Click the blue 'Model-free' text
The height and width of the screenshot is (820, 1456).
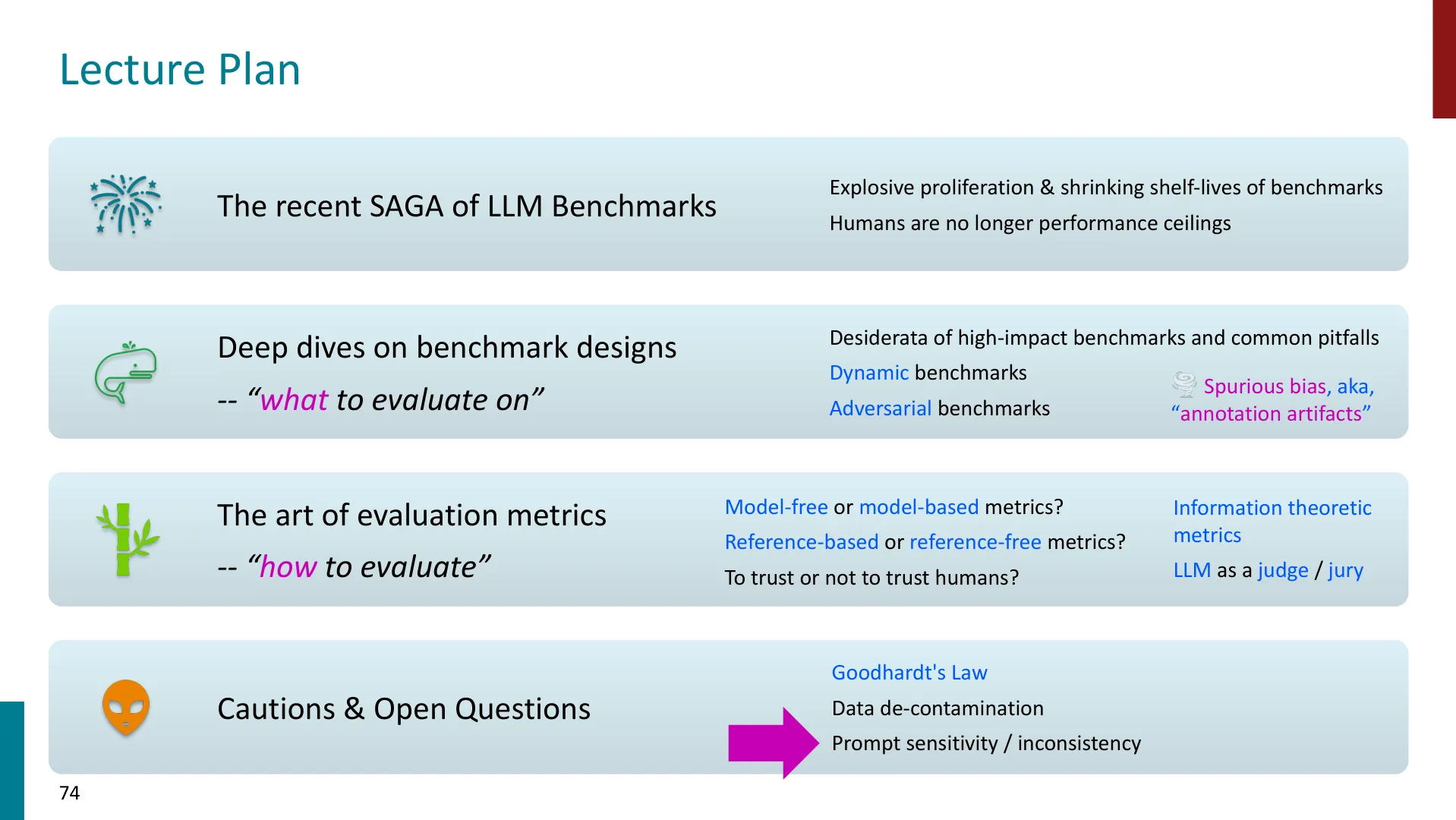click(x=777, y=507)
